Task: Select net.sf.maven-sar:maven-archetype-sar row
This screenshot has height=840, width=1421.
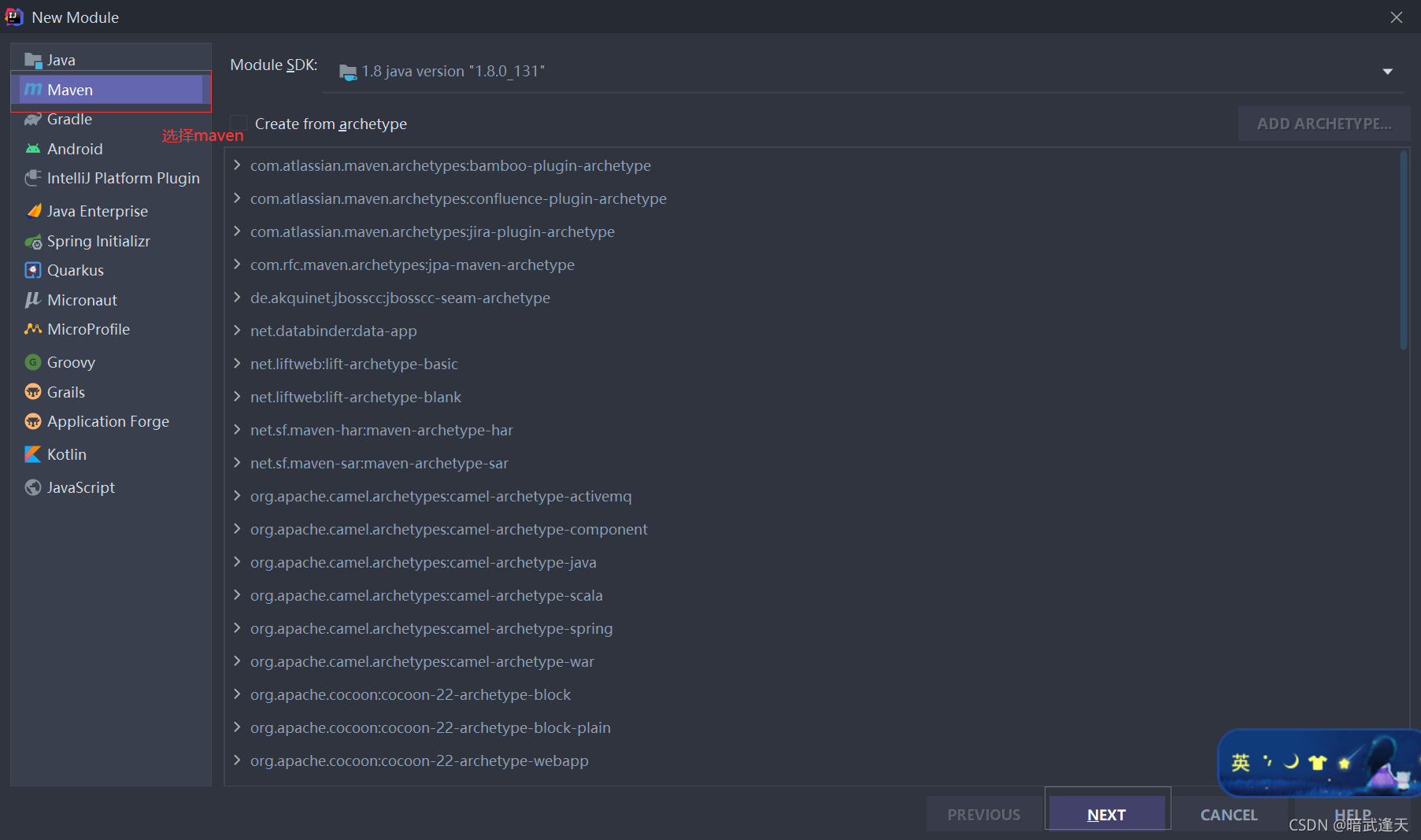Action: 811,463
